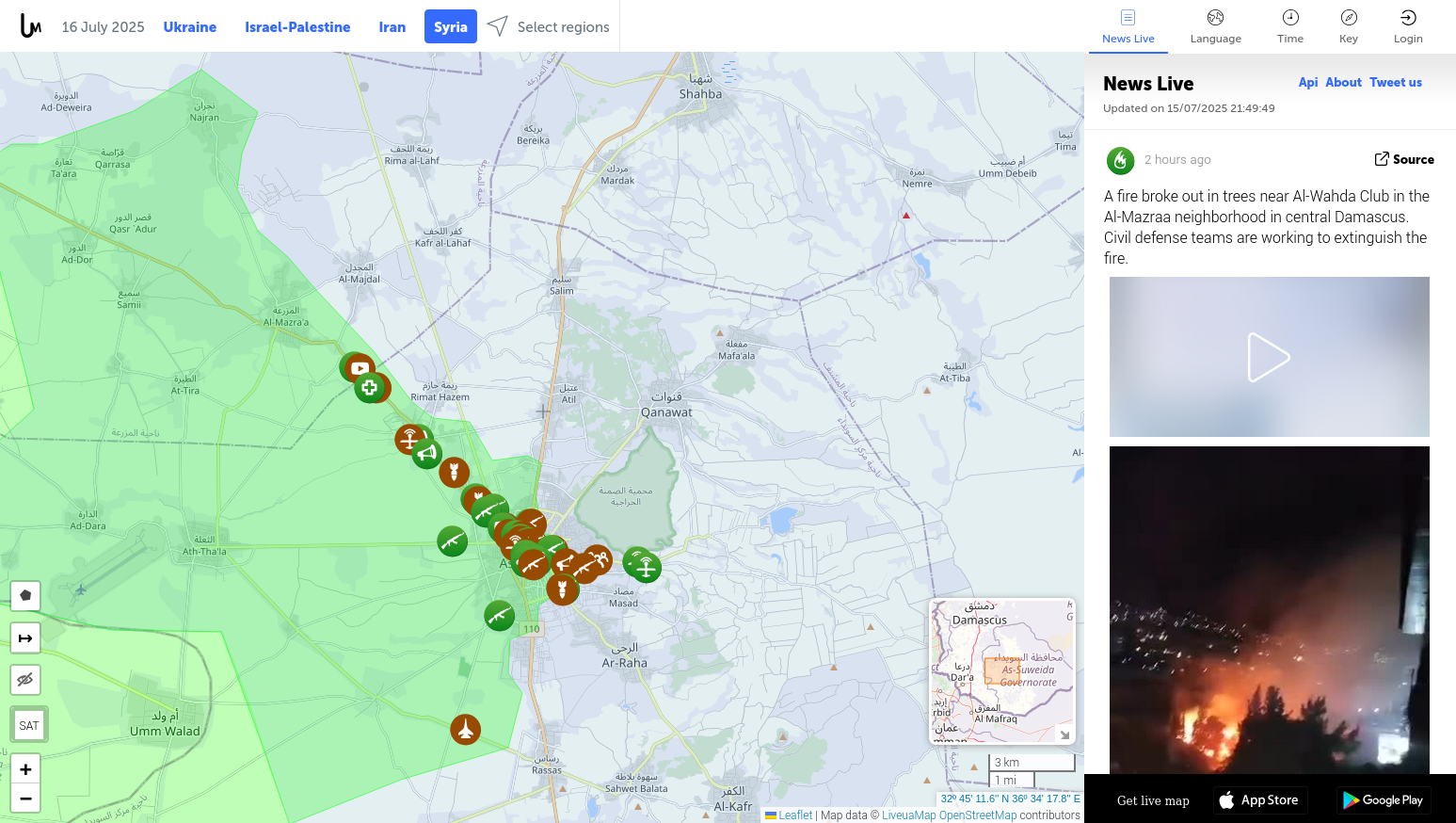The image size is (1456, 823).
Task: Click the Shahba town label
Action: coord(700,87)
